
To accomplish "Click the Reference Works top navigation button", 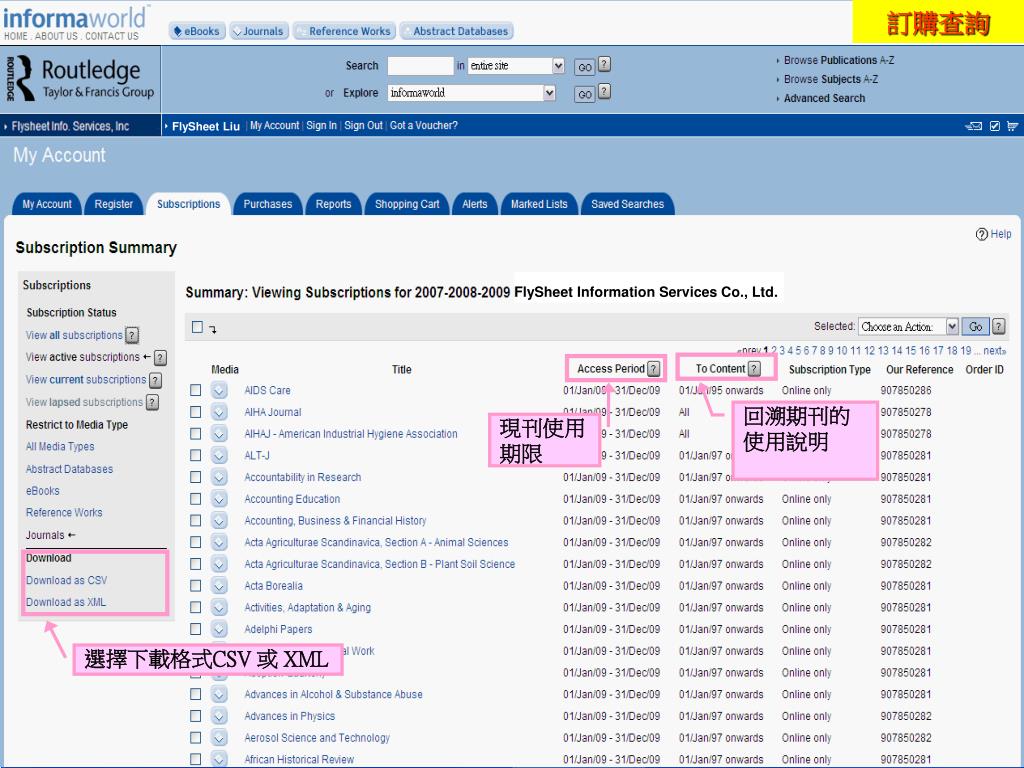I will tap(343, 31).
